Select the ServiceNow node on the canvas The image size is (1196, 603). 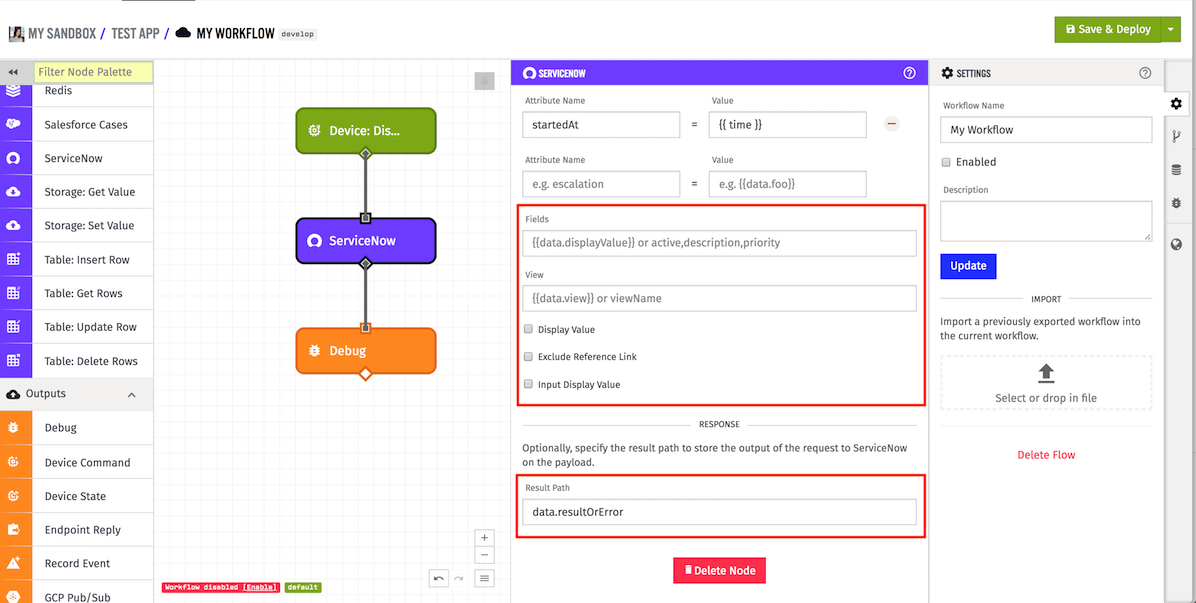(365, 241)
